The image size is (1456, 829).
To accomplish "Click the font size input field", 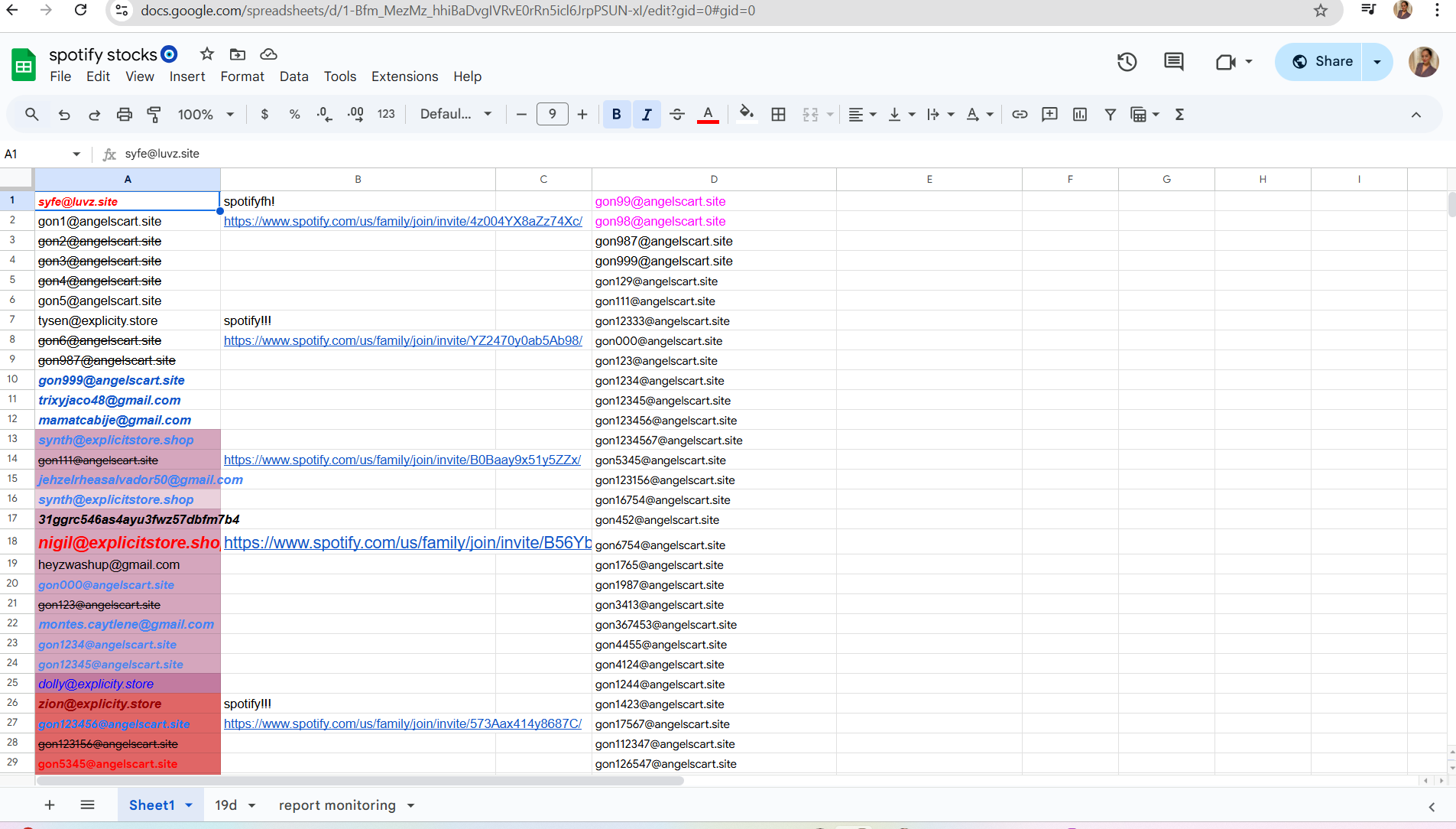I will pos(553,115).
